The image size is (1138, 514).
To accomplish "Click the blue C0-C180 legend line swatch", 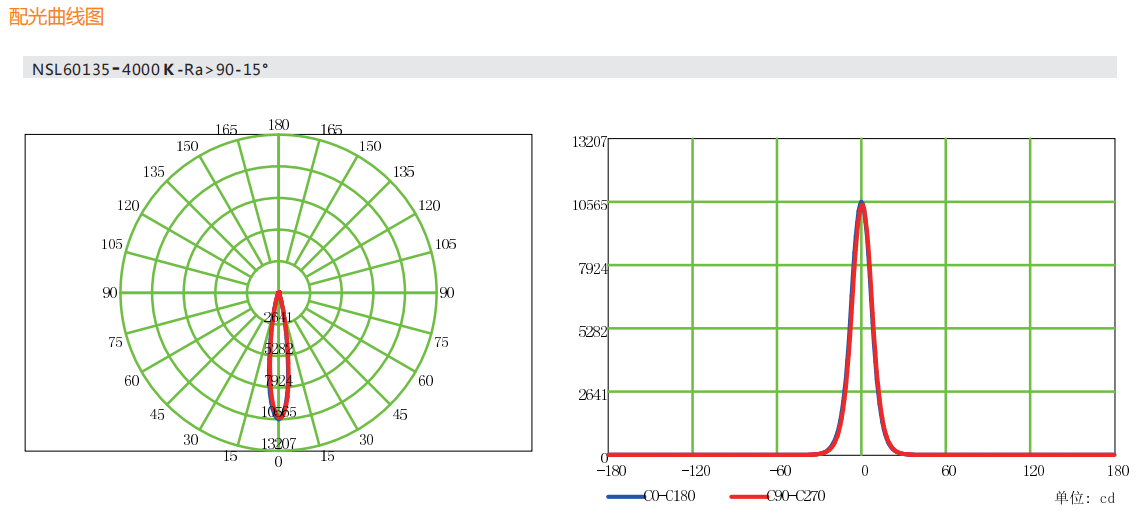I will point(626,497).
